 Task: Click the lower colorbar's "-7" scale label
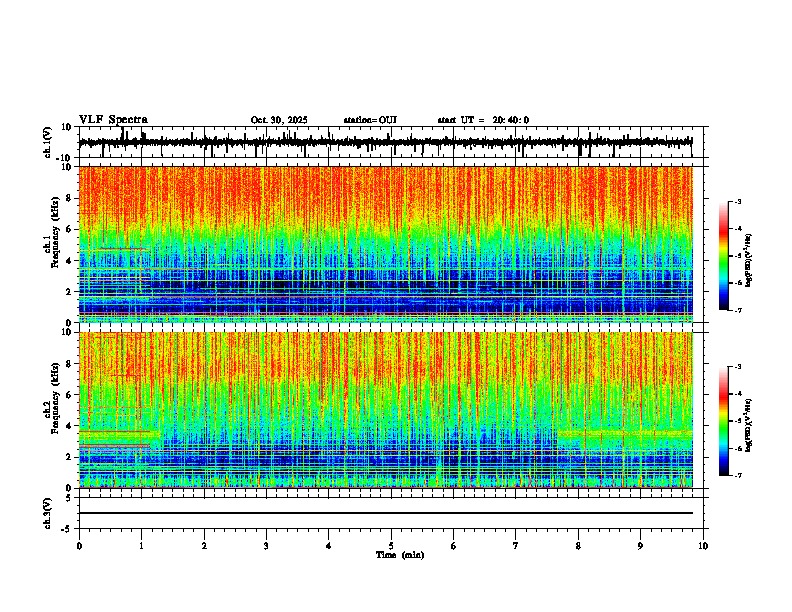coord(737,475)
